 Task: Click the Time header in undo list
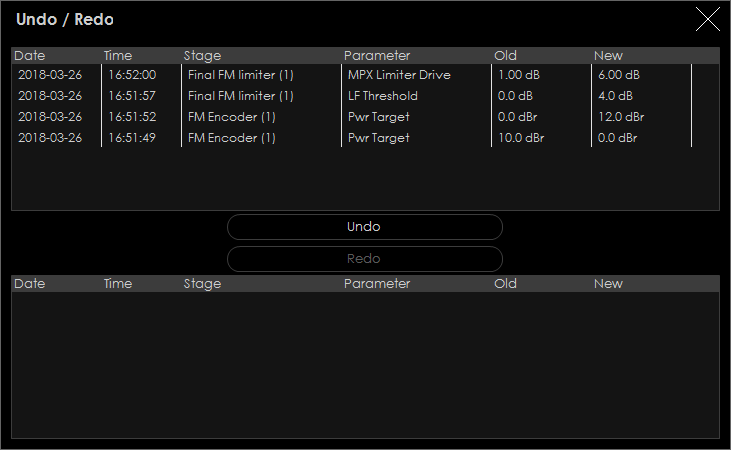(x=118, y=56)
